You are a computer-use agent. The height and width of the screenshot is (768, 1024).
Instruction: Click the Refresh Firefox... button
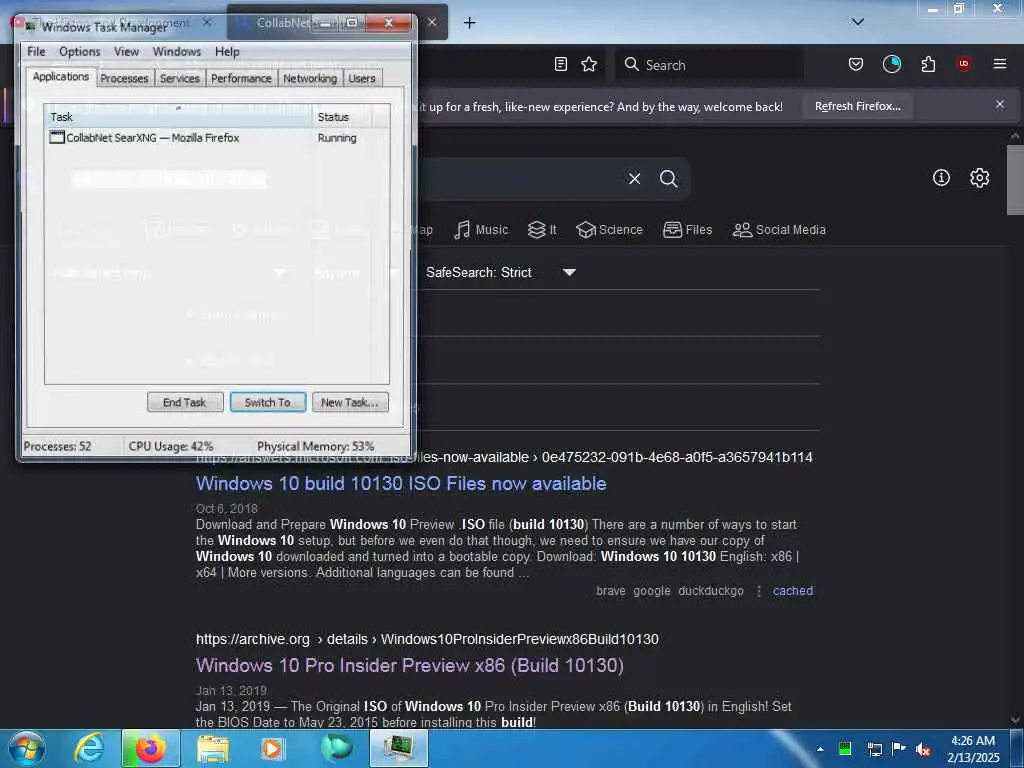857,106
